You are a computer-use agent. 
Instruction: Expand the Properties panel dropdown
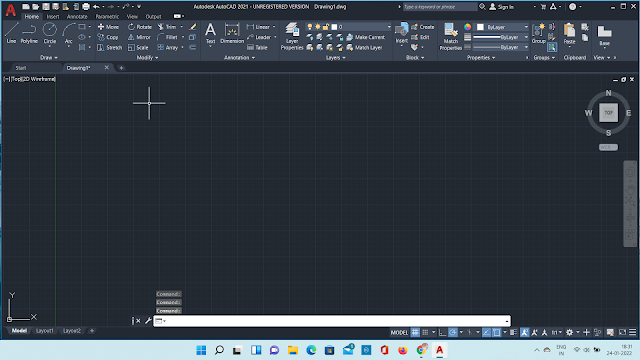coord(481,58)
